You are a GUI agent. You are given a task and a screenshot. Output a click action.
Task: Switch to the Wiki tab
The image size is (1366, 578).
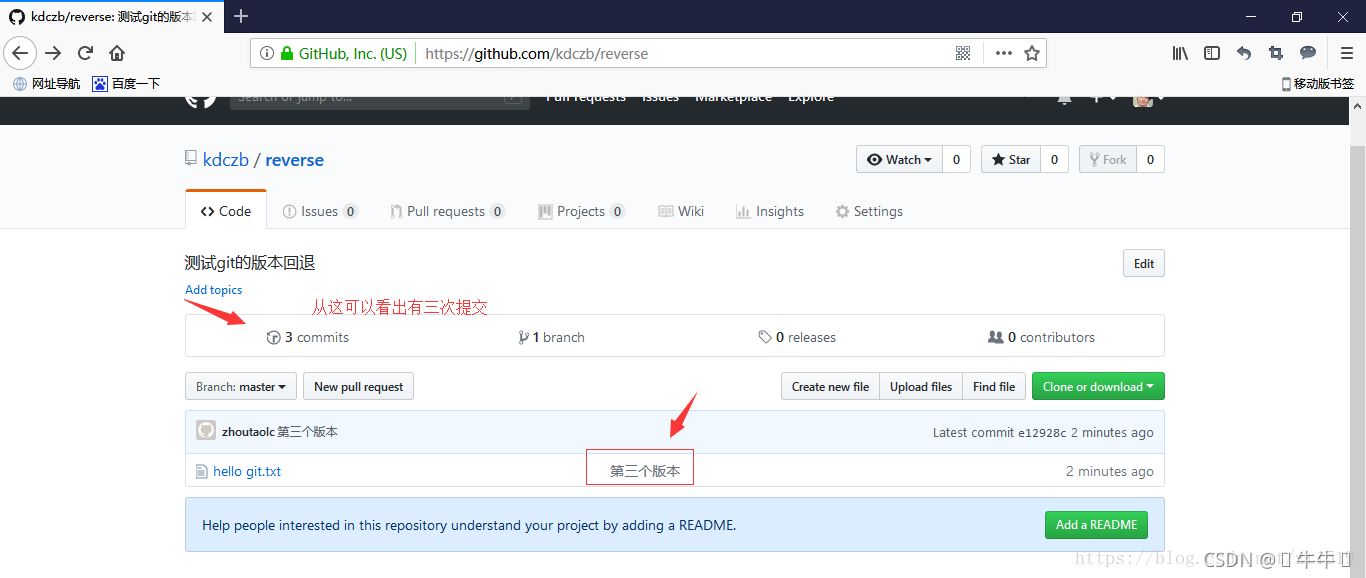681,211
